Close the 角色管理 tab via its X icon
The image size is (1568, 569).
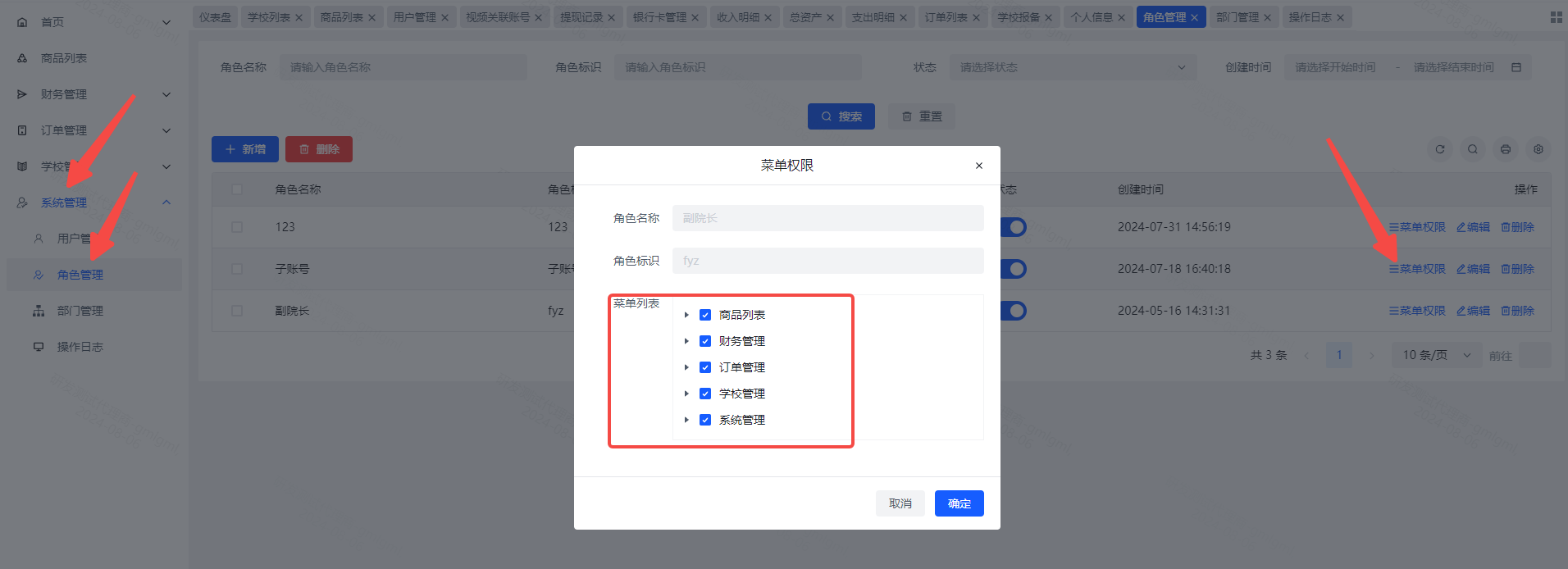coord(1194,17)
